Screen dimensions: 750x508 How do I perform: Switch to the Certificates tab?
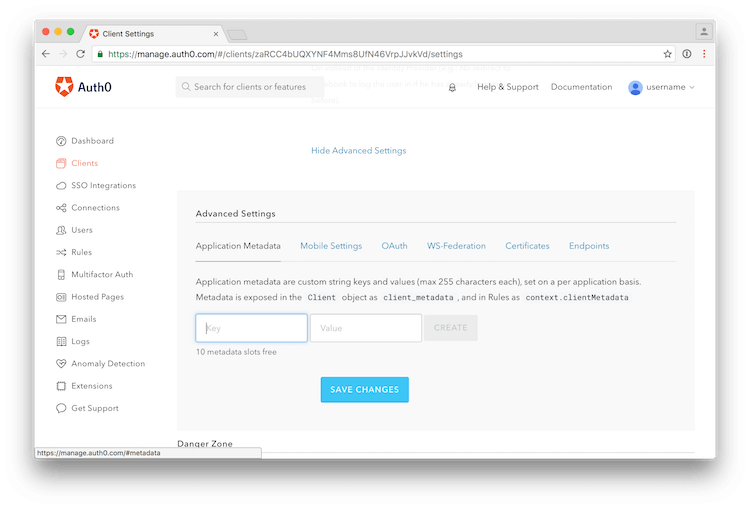(527, 246)
